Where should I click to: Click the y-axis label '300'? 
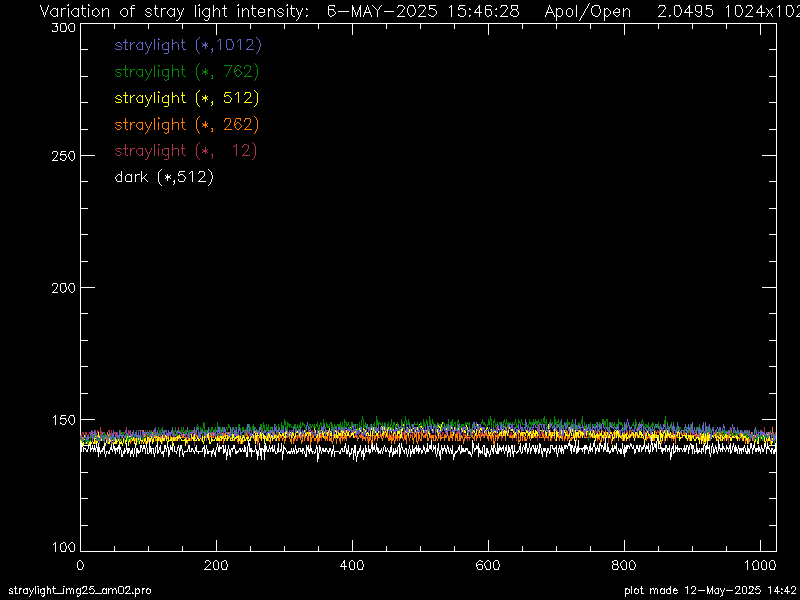click(64, 28)
